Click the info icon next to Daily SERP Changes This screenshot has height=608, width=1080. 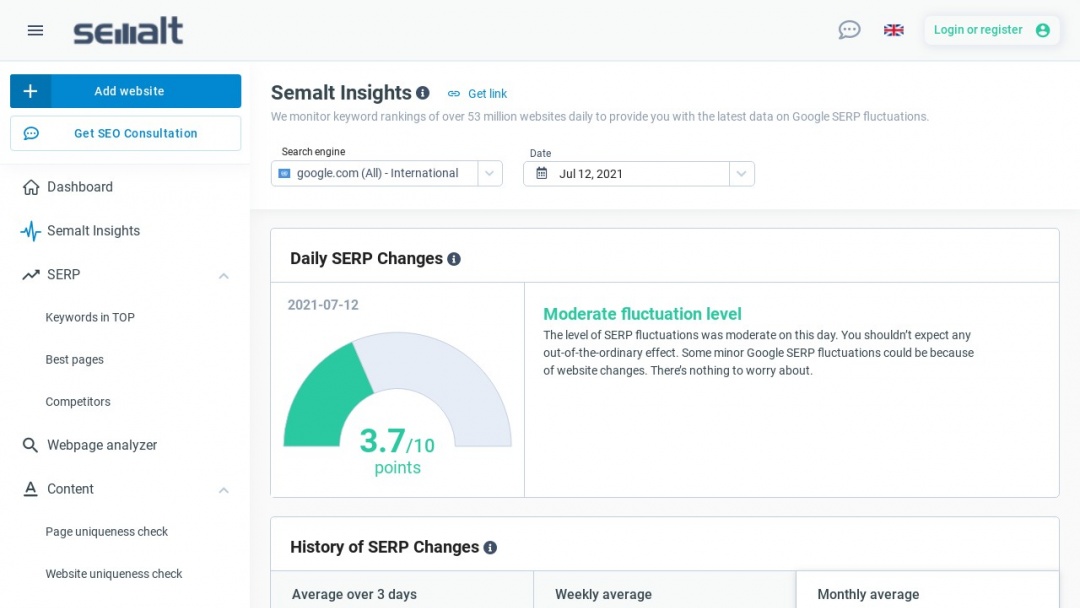454,259
